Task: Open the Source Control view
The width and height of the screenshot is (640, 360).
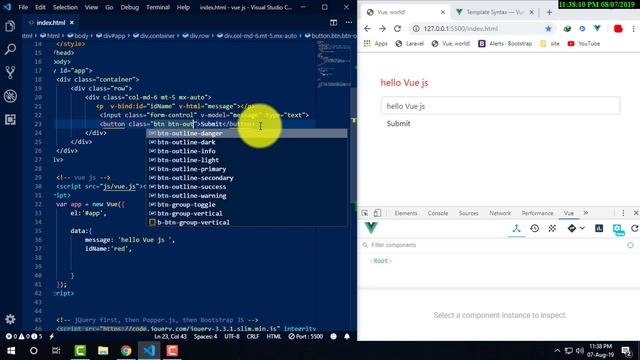Action: coord(10,73)
